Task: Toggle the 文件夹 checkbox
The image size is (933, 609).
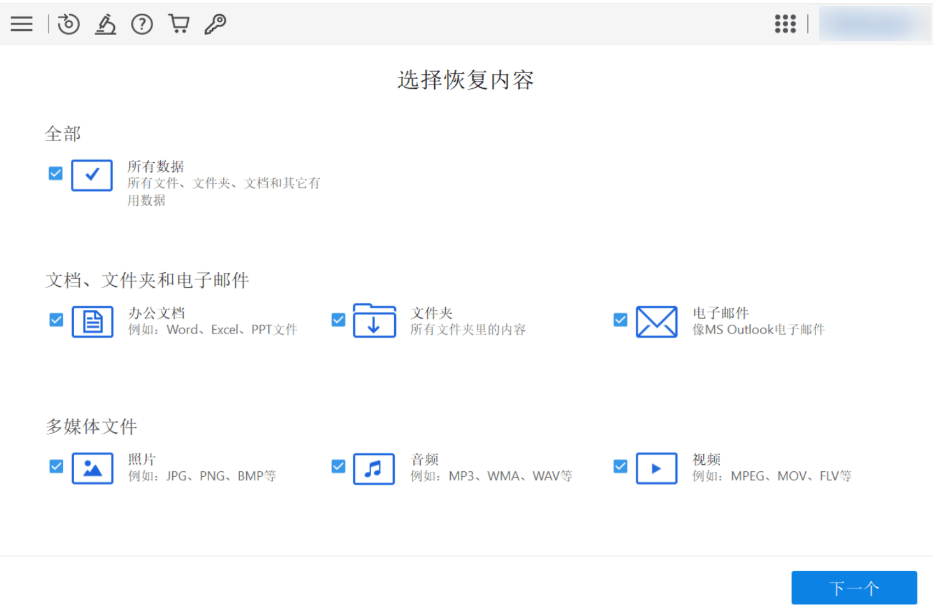Action: point(338,320)
